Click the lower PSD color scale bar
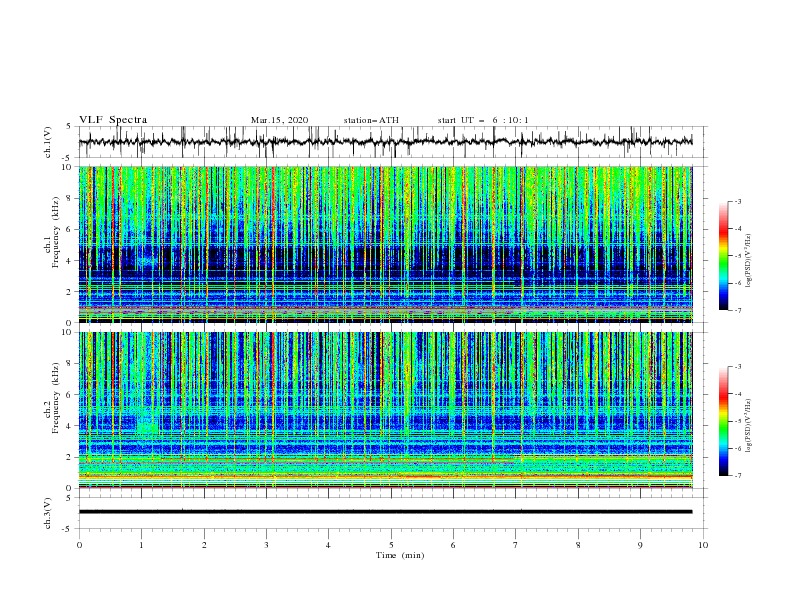 723,421
